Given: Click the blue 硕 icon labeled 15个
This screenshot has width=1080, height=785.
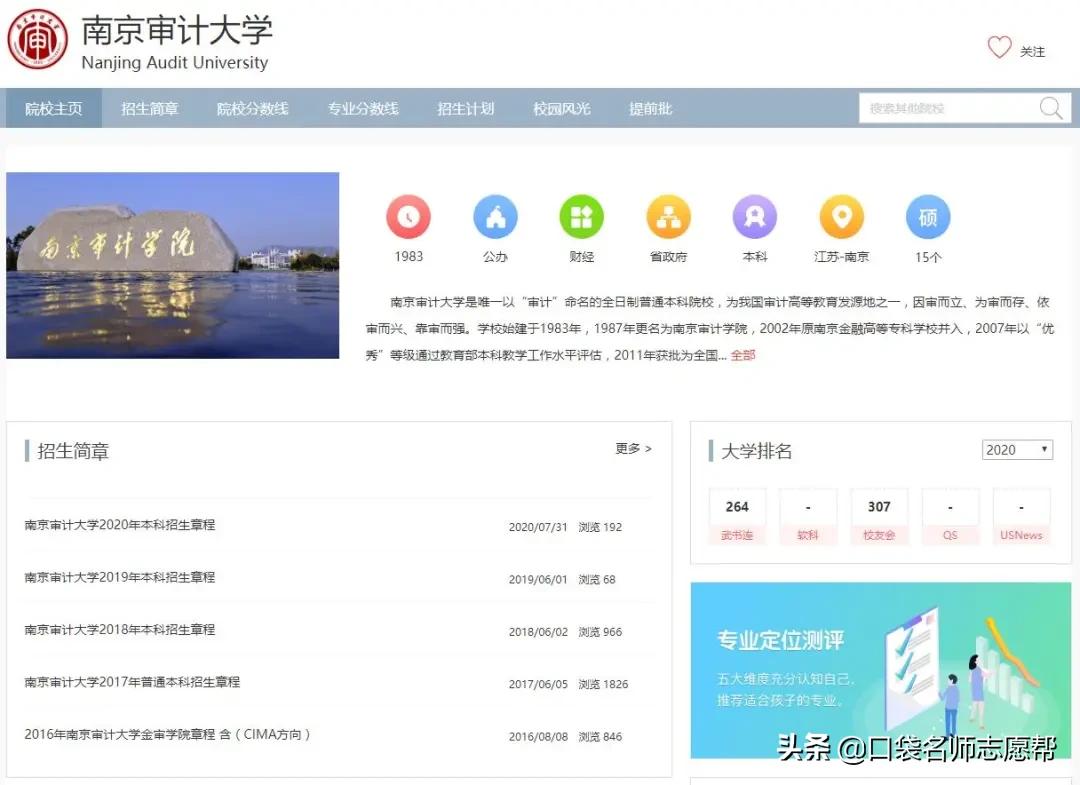Looking at the screenshot, I should tap(928, 216).
